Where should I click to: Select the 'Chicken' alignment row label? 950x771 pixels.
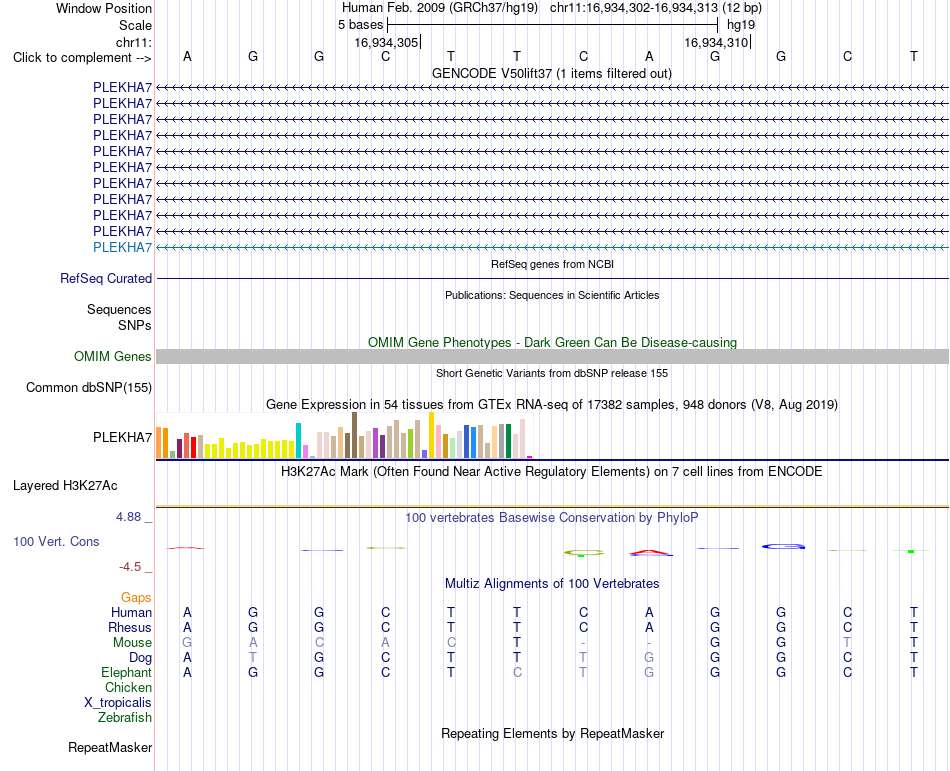(x=128, y=687)
